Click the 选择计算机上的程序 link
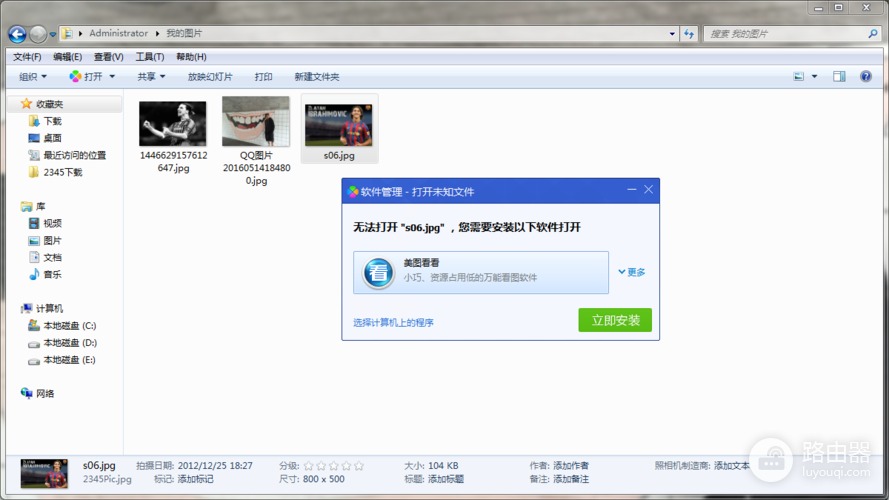 tap(393, 323)
